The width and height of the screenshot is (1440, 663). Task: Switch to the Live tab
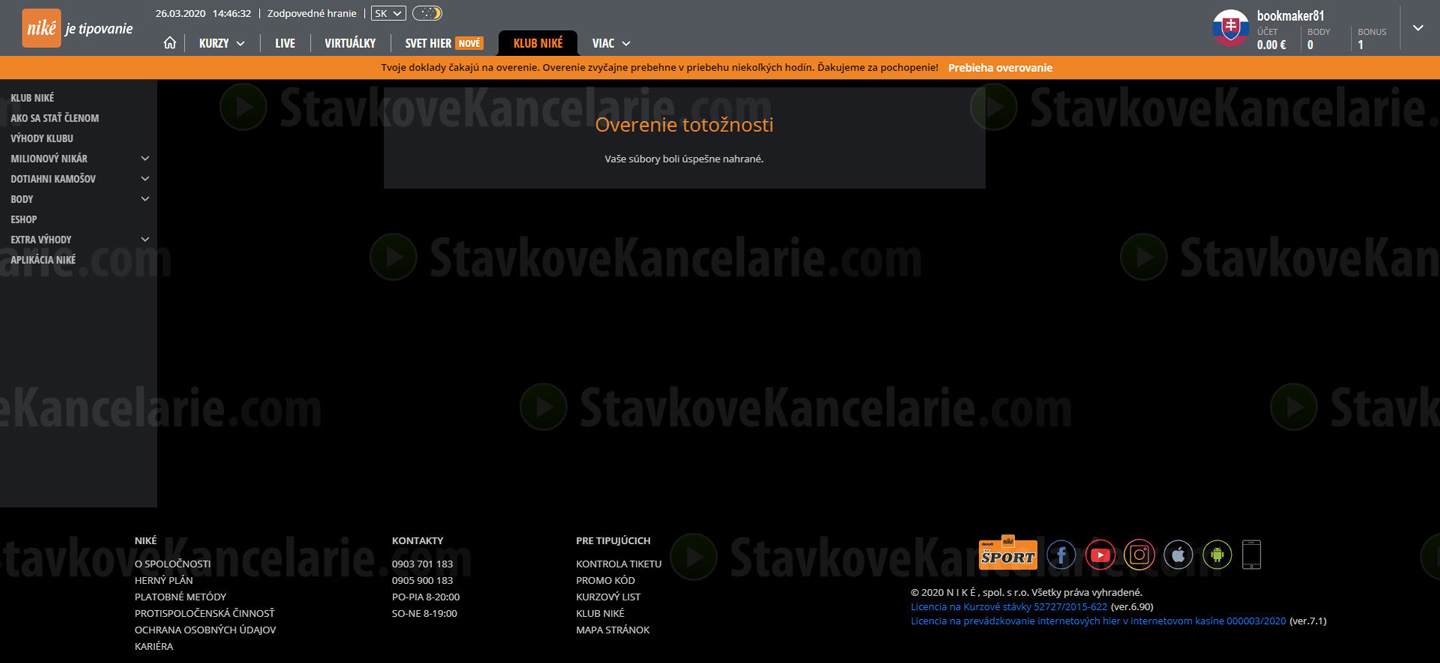[x=285, y=43]
